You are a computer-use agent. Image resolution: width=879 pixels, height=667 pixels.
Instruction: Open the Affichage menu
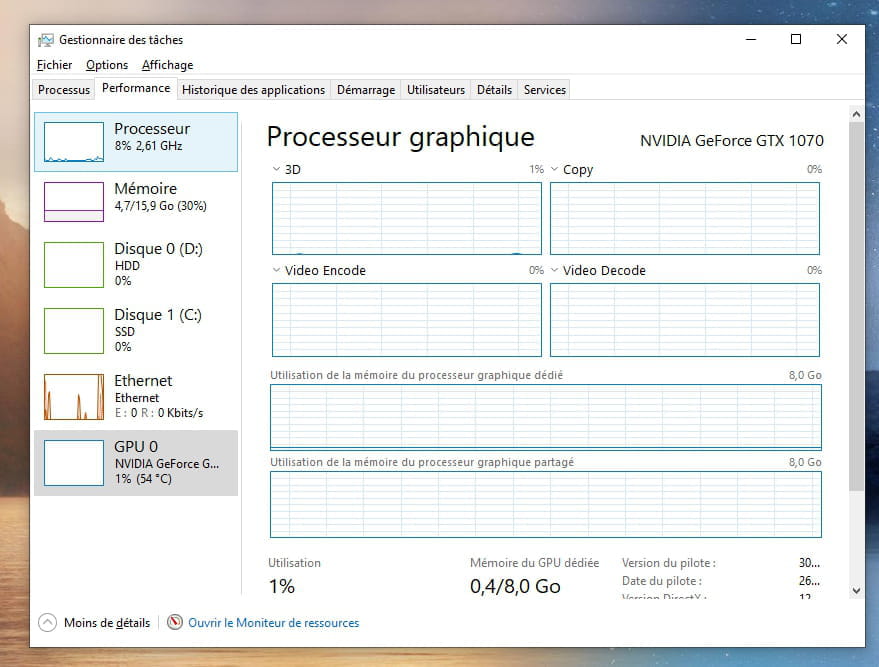point(168,65)
